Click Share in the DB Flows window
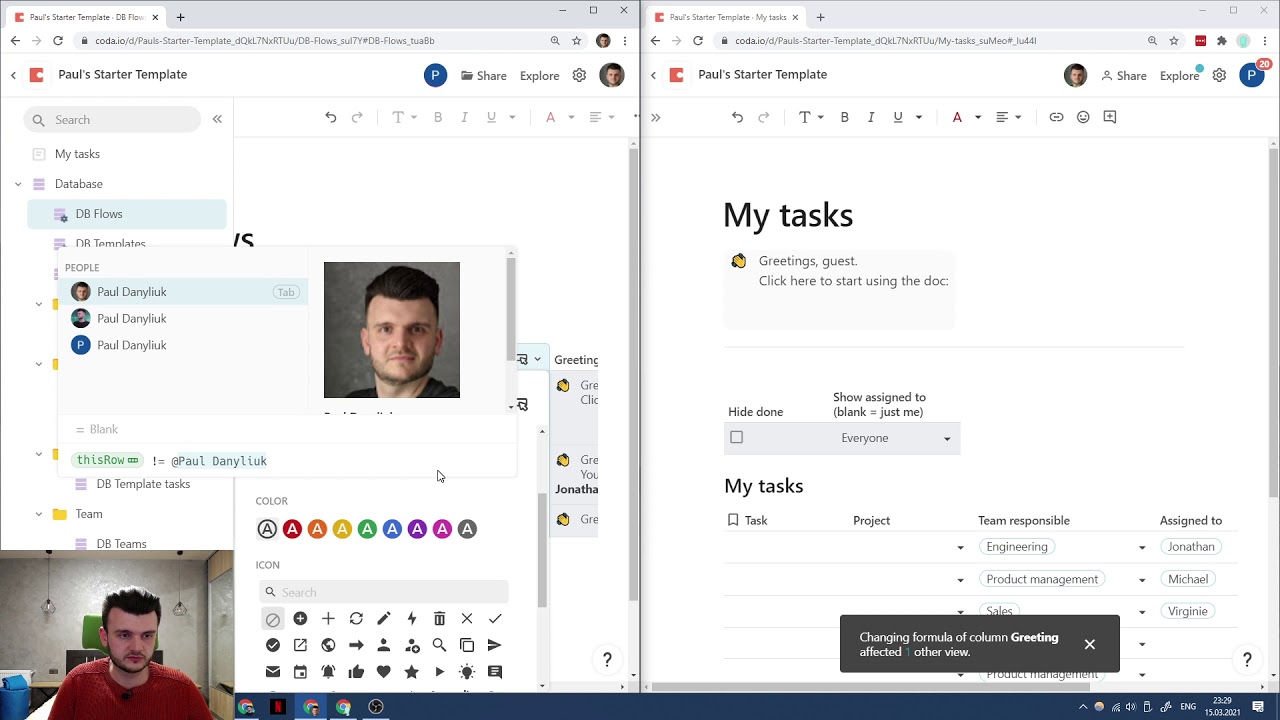Image resolution: width=1280 pixels, height=720 pixels. tap(484, 75)
